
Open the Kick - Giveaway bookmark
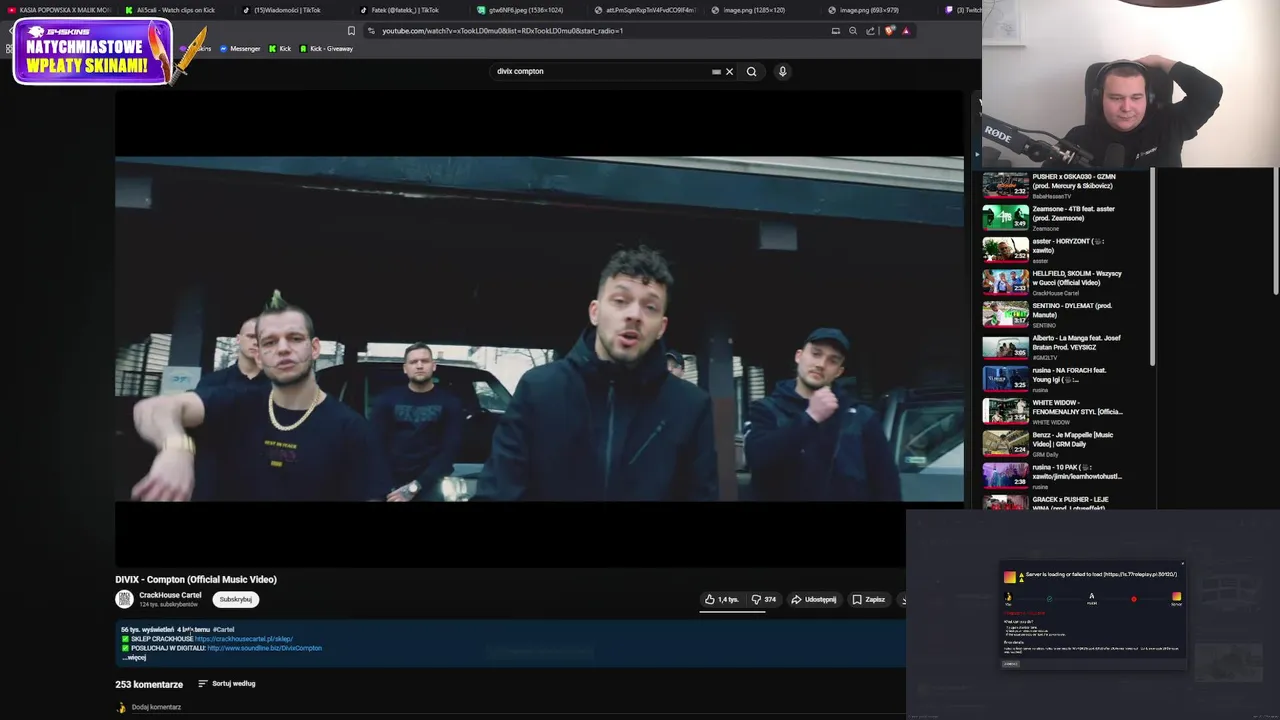(x=326, y=49)
